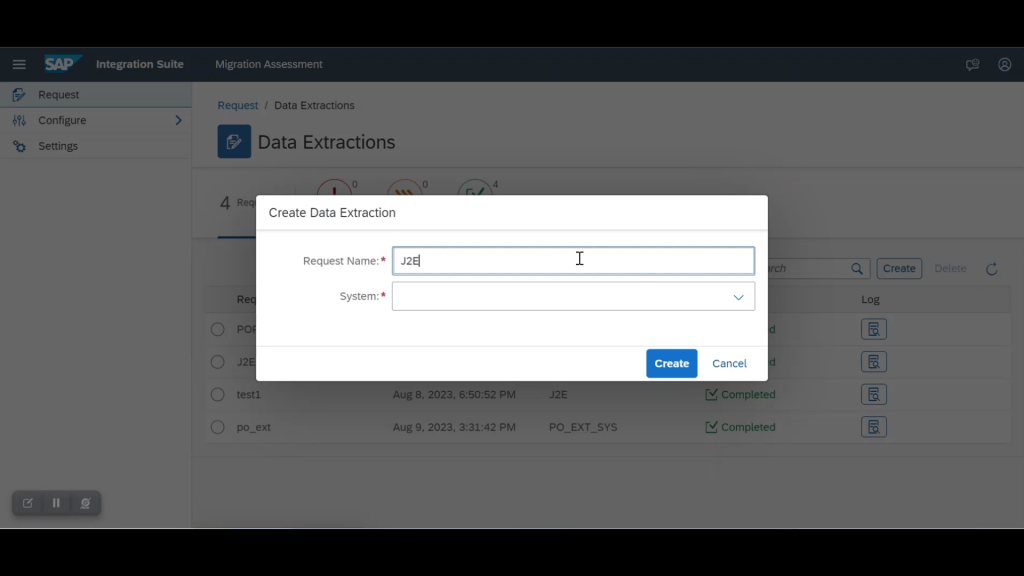Screen dimensions: 1024x576
Task: Click the J2E system cell in the test1 row
Action: 558,394
